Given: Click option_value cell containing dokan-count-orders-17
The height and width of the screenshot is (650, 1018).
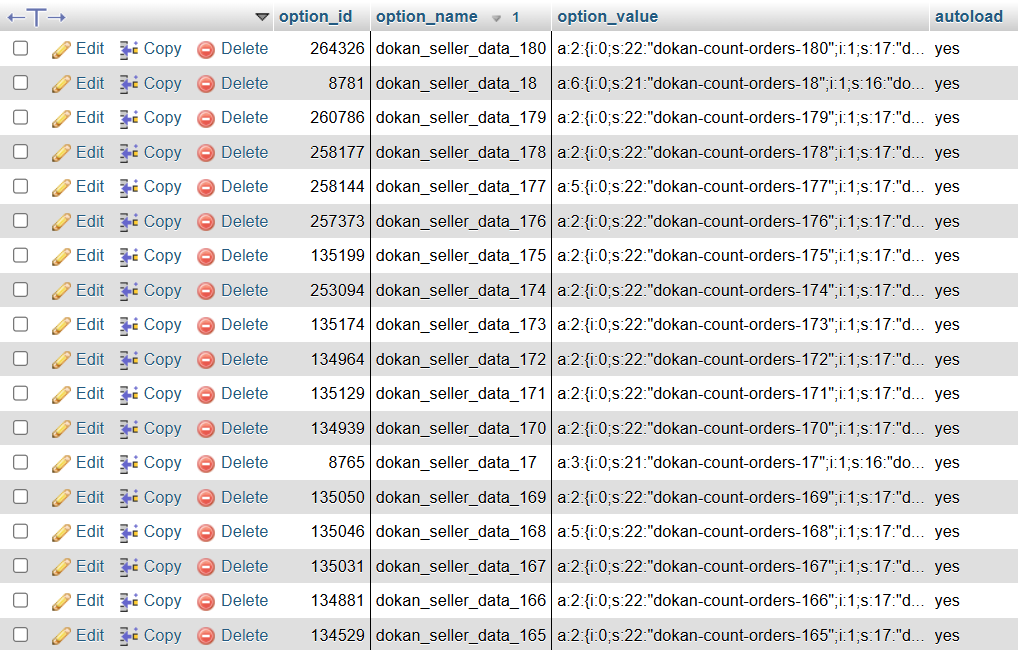Looking at the screenshot, I should click(740, 462).
